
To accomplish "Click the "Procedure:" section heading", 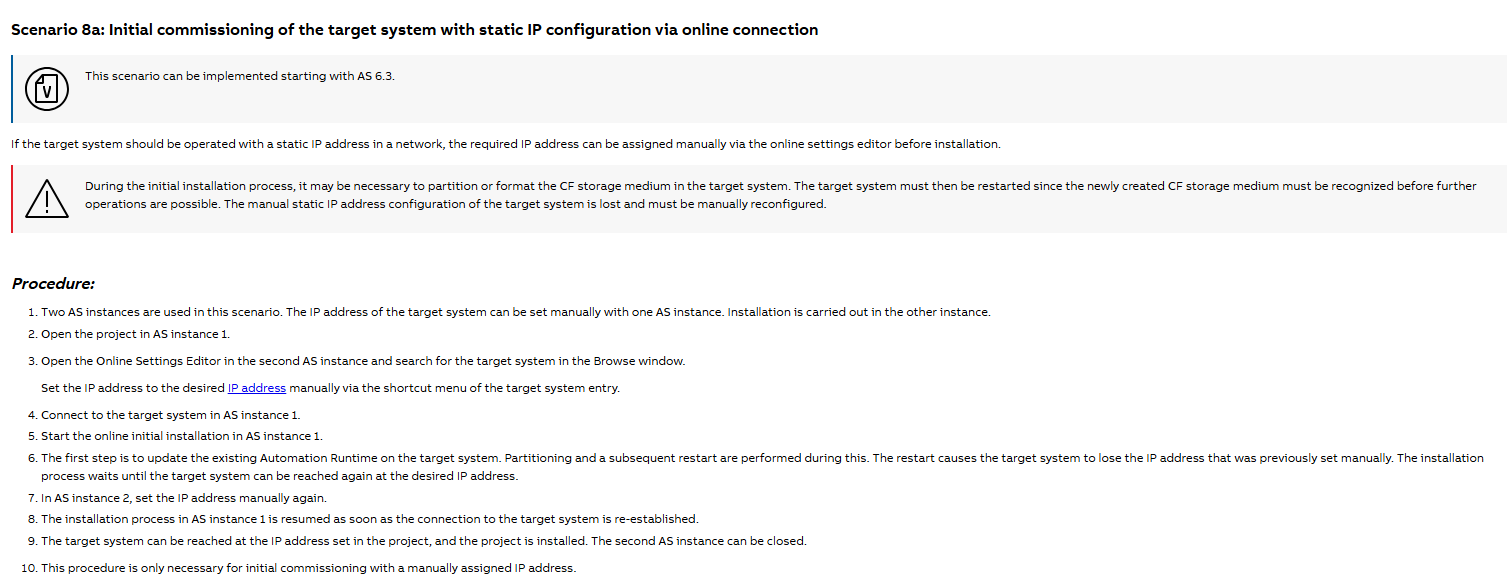I will coord(53,284).
